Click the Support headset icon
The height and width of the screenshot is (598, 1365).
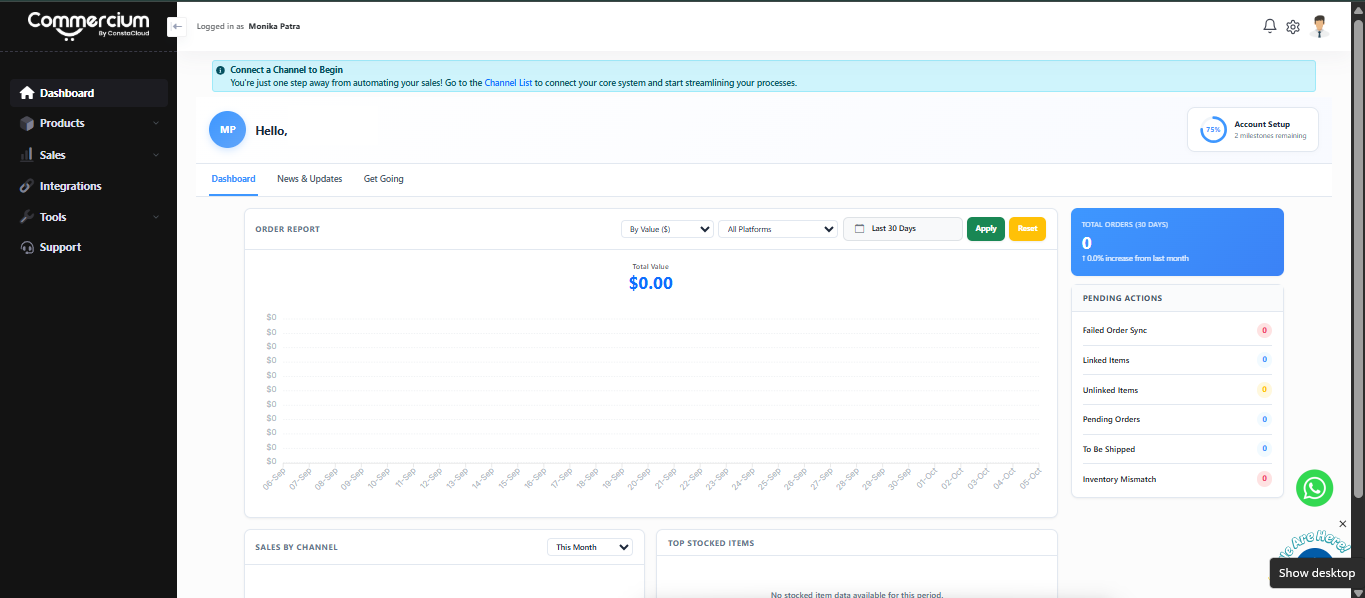(27, 247)
